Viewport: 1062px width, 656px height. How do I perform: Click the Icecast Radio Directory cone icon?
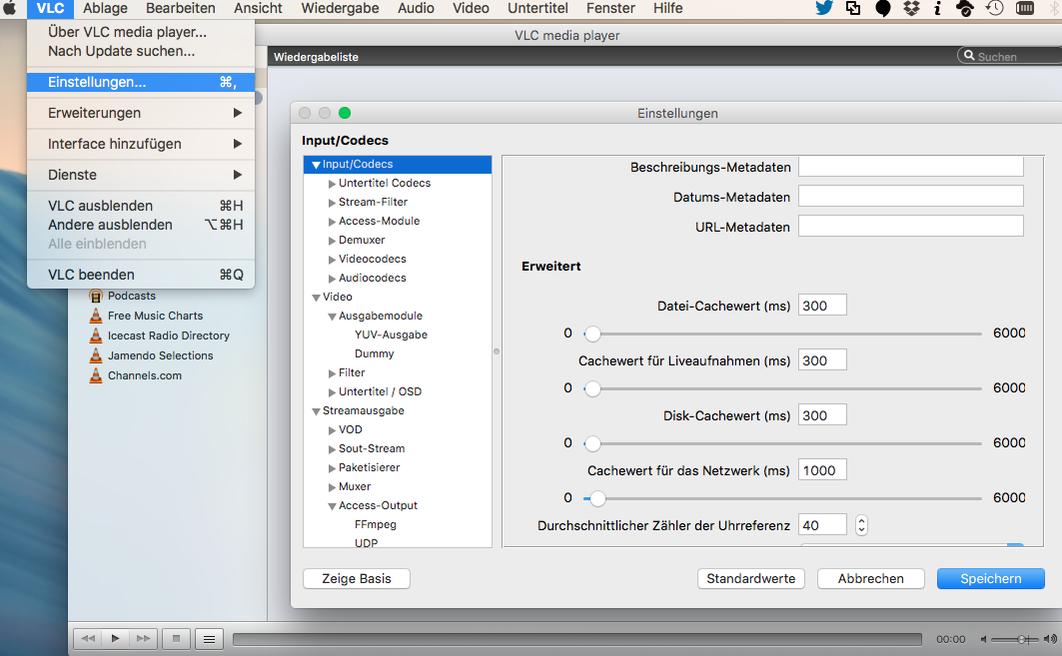[x=95, y=335]
